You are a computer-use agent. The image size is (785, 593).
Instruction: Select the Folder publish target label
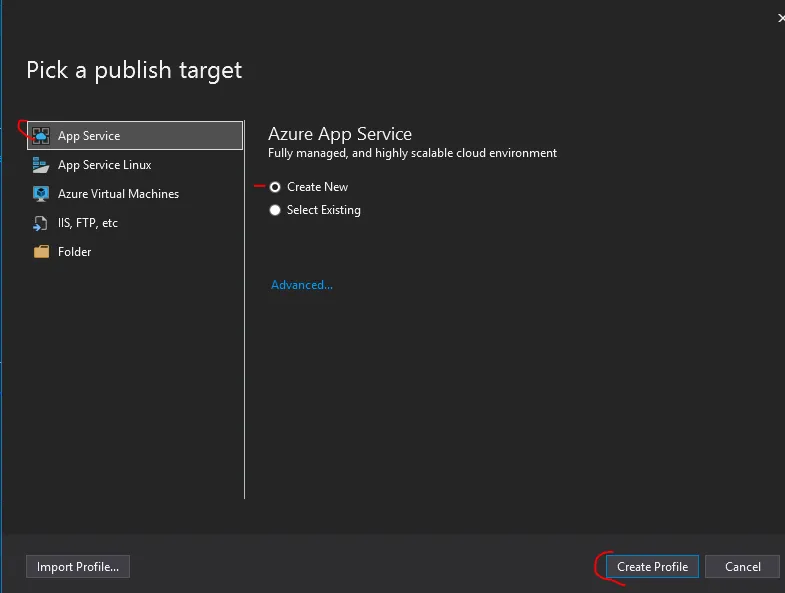coord(75,252)
